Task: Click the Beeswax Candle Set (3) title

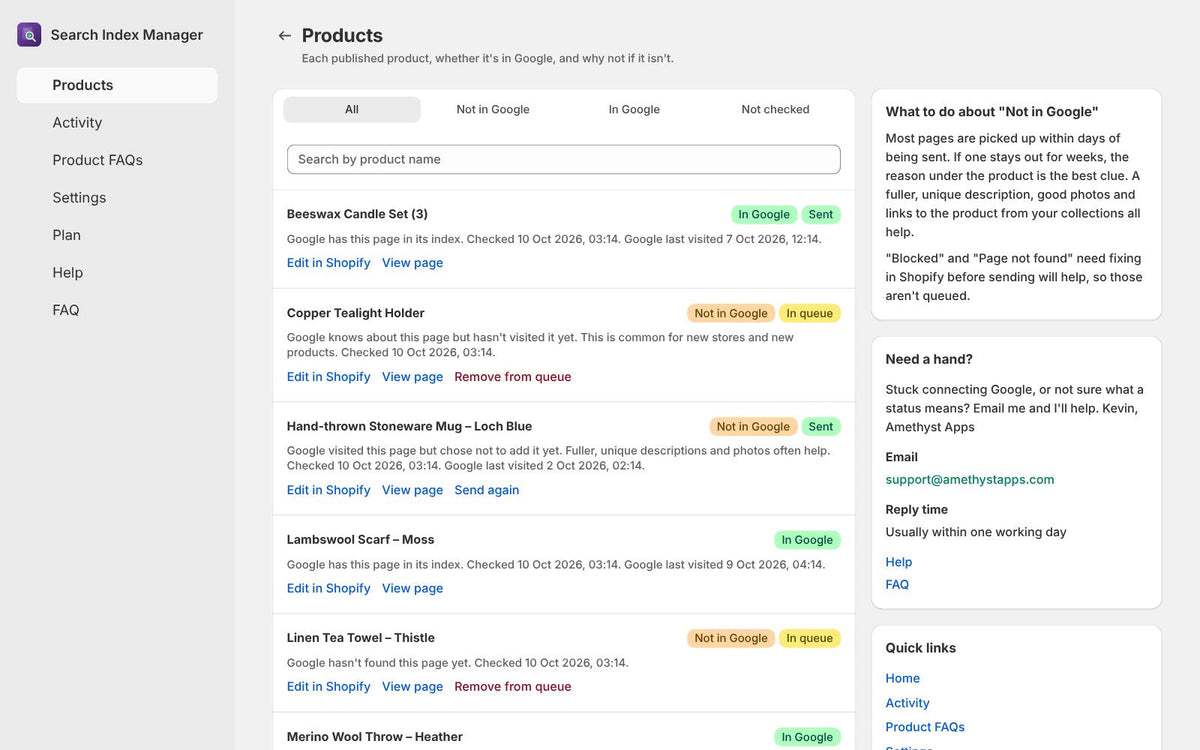Action: click(357, 214)
